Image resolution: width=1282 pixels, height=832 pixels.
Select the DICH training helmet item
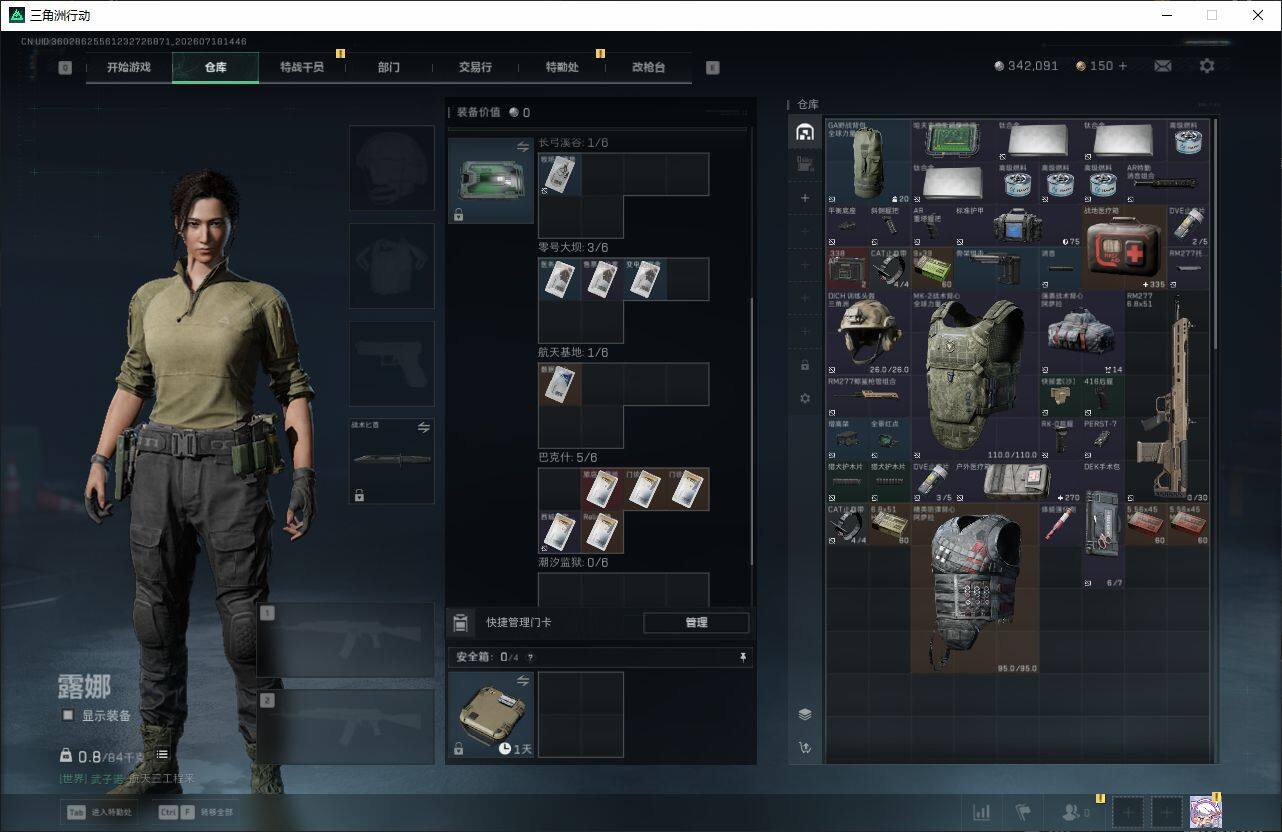click(868, 333)
